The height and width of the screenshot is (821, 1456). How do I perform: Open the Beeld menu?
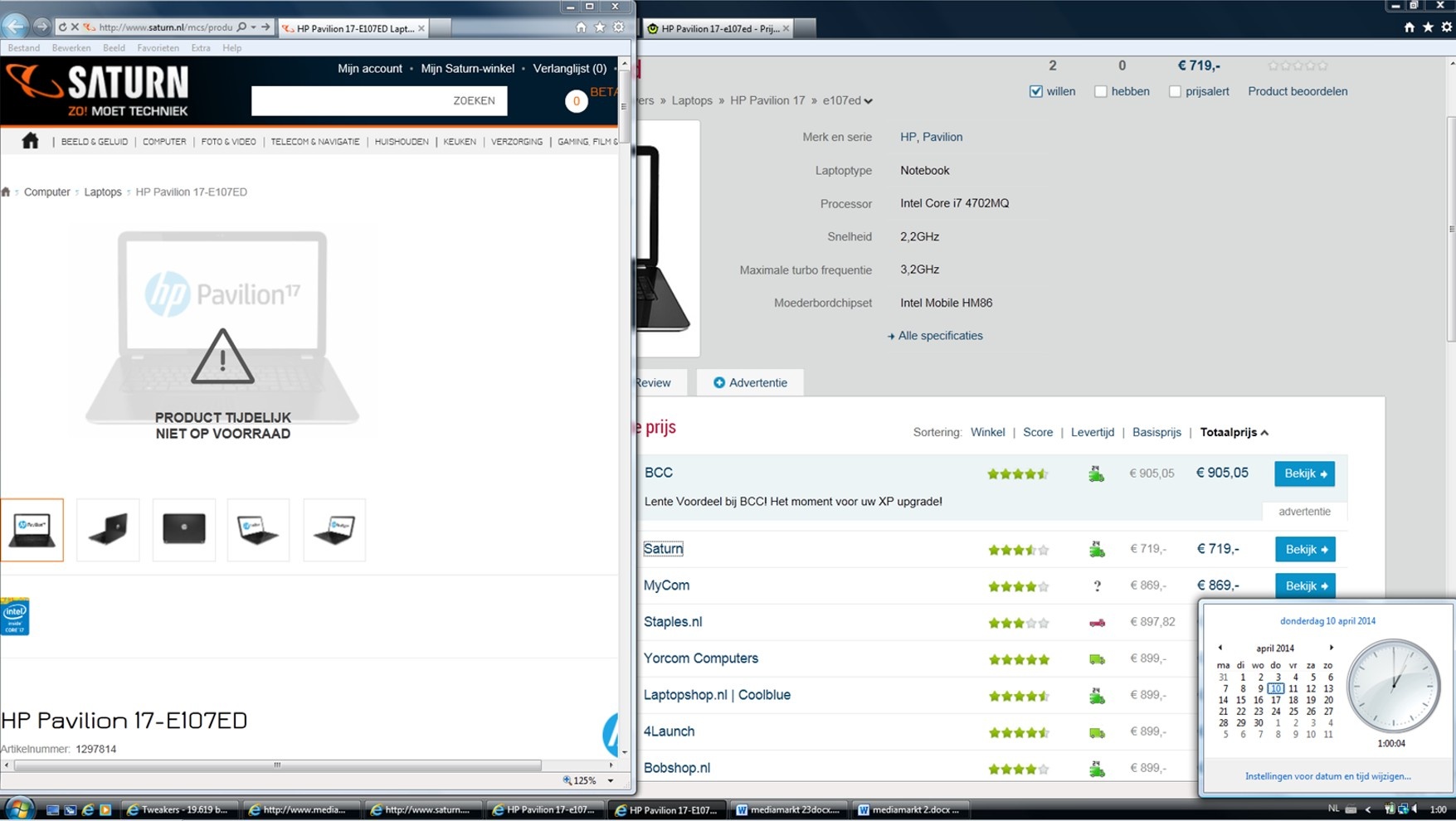[114, 48]
